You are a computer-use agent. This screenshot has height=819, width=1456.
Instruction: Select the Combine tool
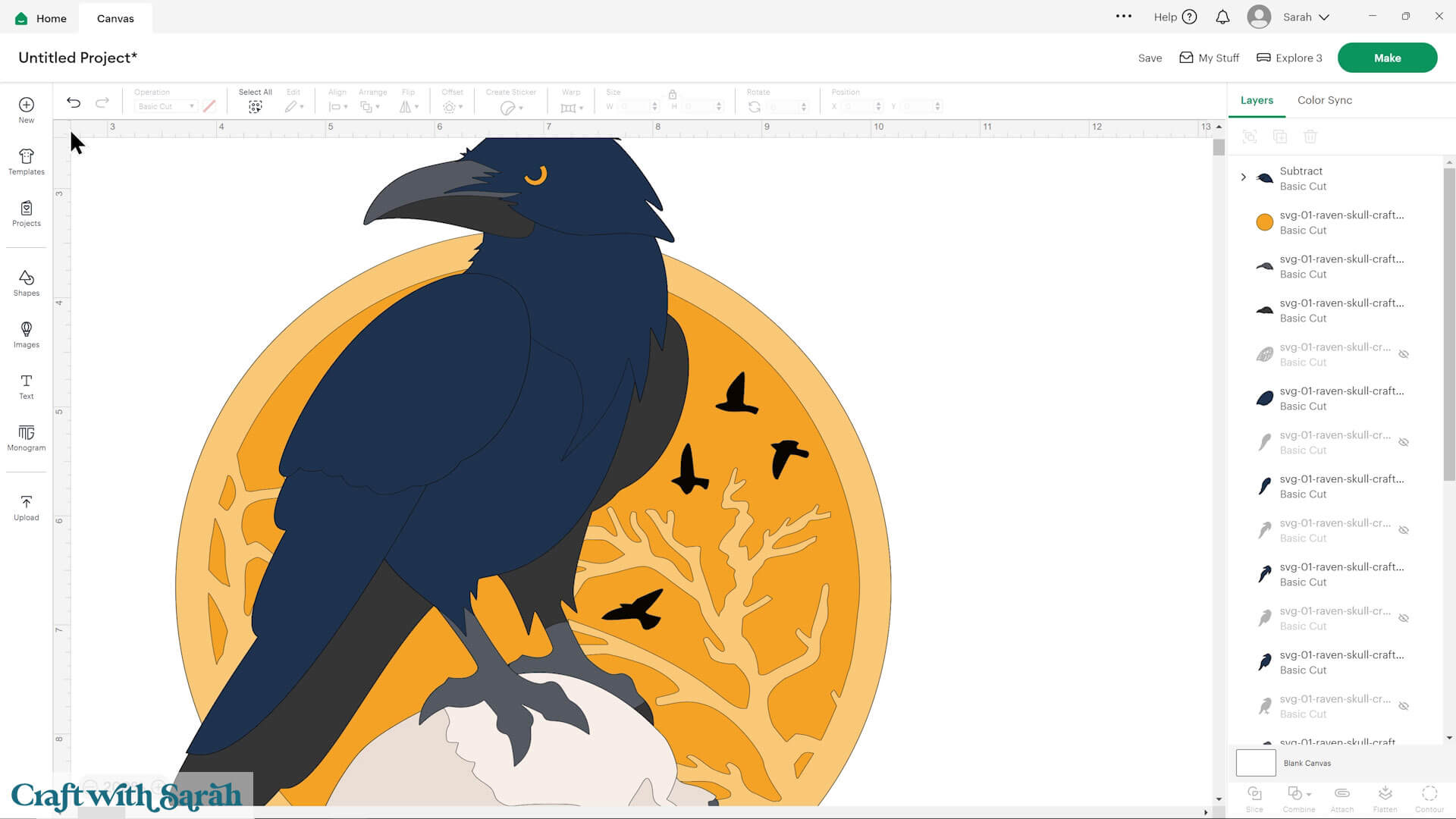[1298, 798]
